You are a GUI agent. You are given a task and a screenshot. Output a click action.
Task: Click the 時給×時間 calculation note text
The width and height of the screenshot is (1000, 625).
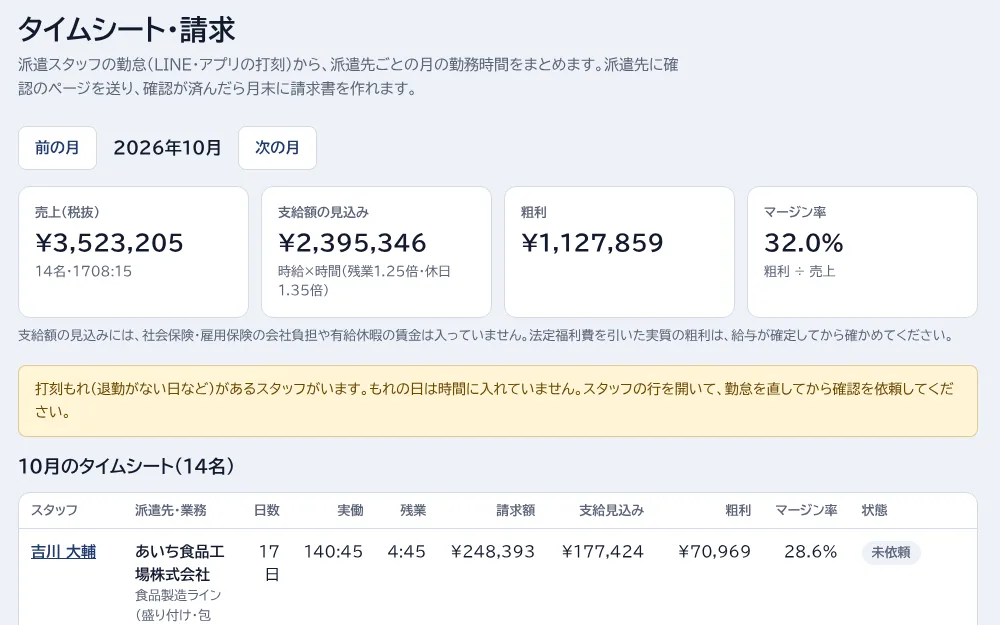(364, 281)
